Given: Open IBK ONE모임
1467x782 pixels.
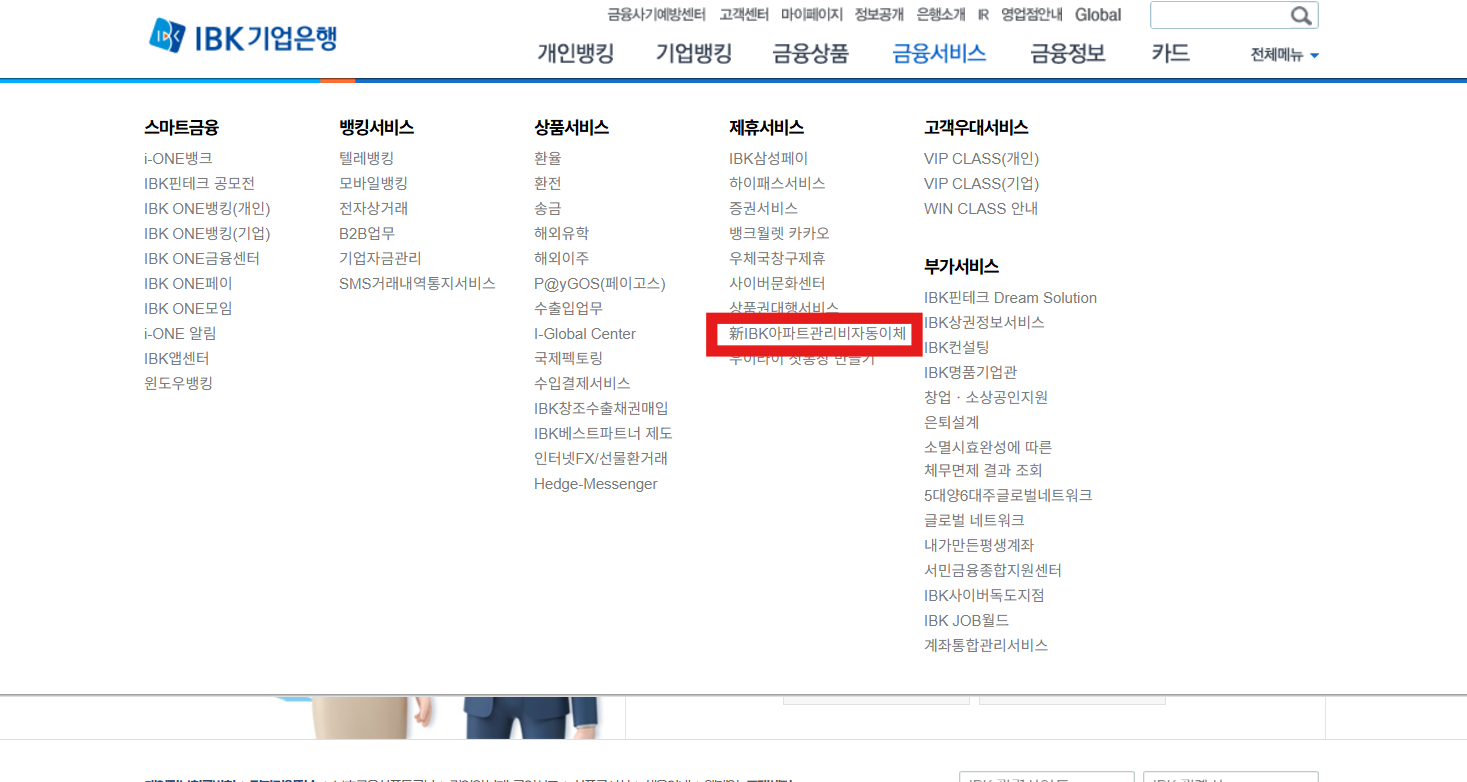Looking at the screenshot, I should [188, 308].
